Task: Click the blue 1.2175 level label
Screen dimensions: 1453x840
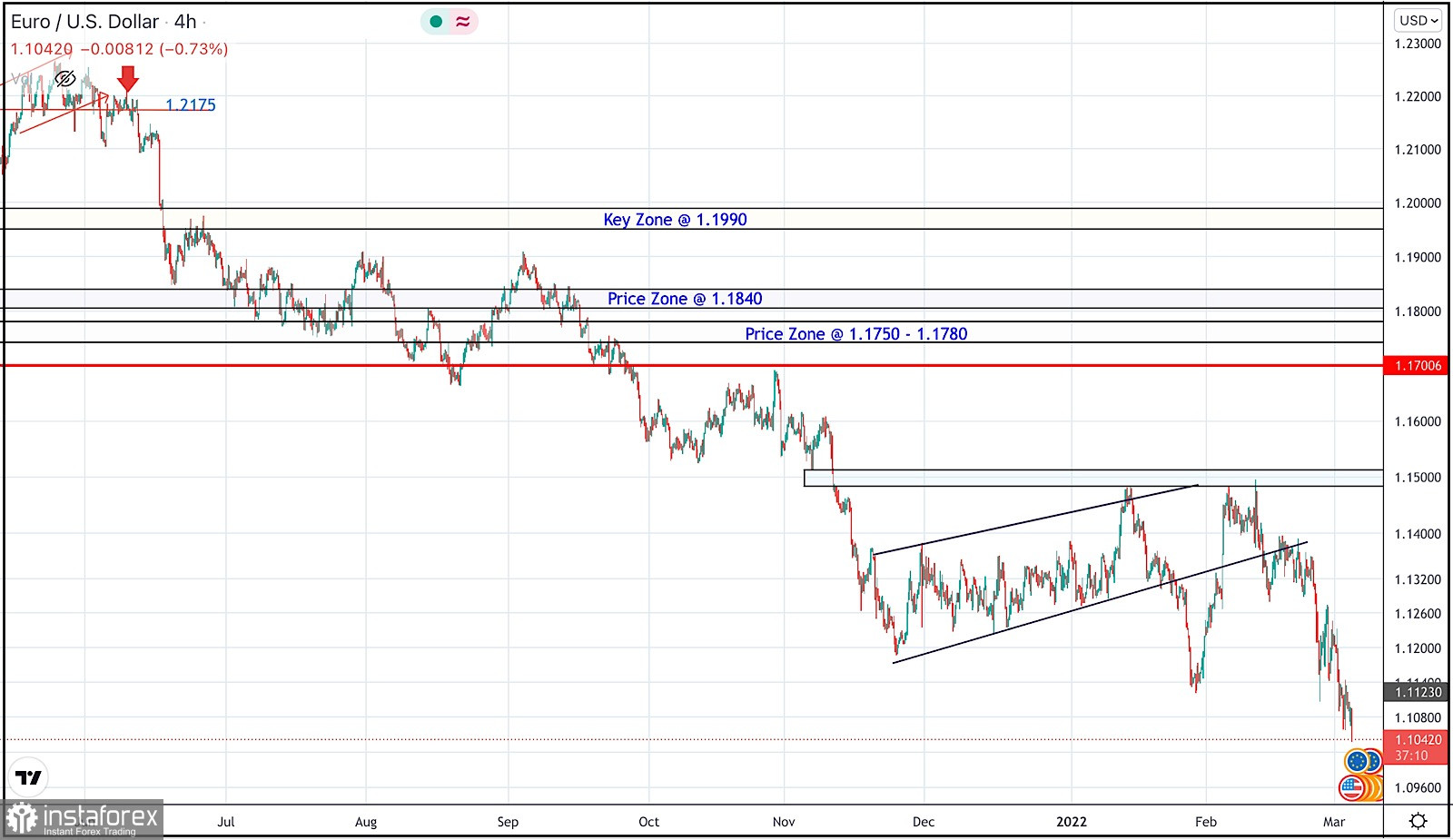Action: tap(191, 105)
